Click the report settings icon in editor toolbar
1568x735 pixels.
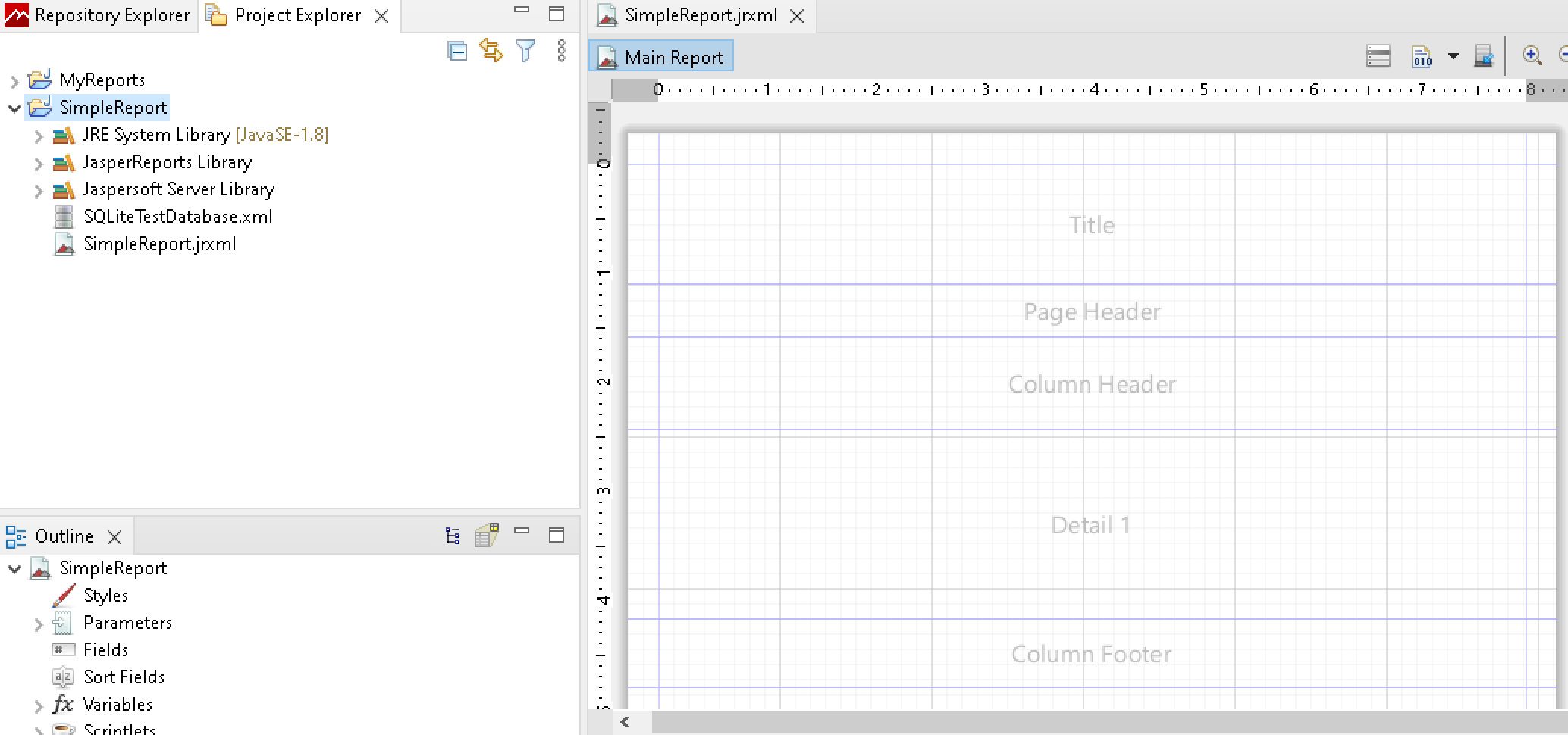pos(1378,57)
